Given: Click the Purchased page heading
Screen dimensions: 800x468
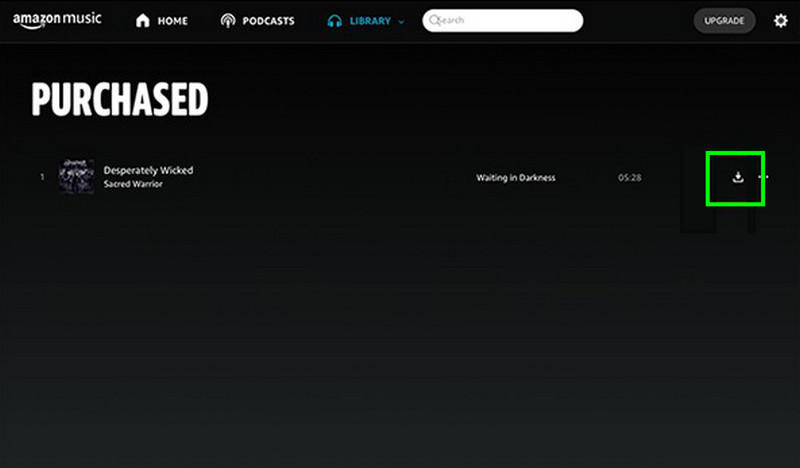Looking at the screenshot, I should [x=120, y=99].
